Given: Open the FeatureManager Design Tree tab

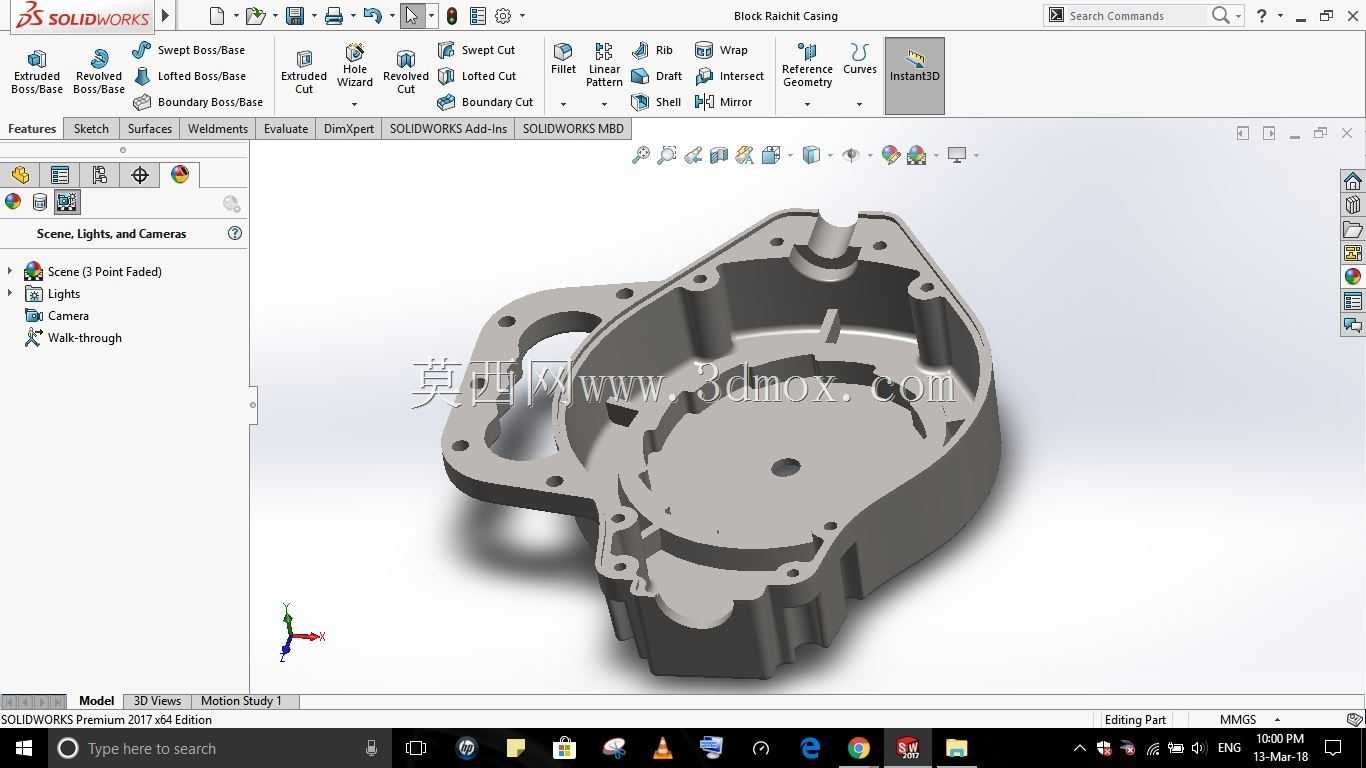Looking at the screenshot, I should click(20, 175).
